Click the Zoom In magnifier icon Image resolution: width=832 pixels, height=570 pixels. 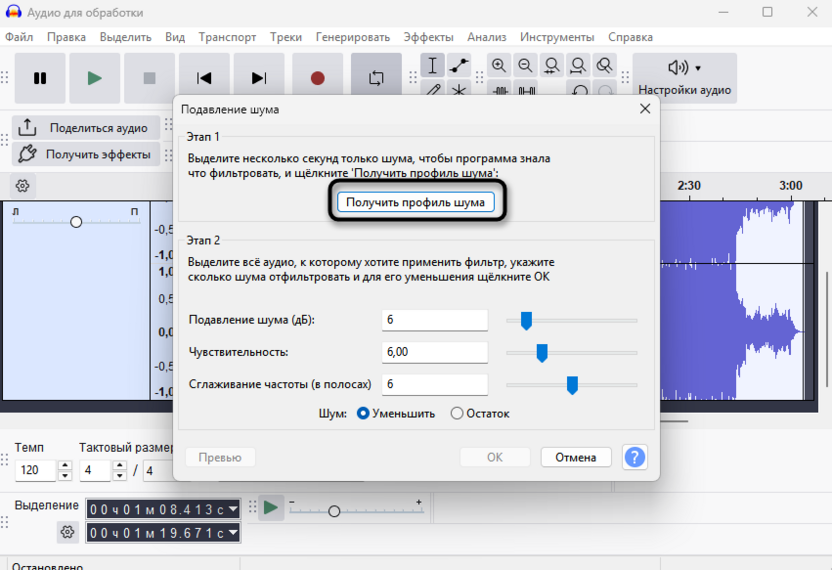coord(499,66)
